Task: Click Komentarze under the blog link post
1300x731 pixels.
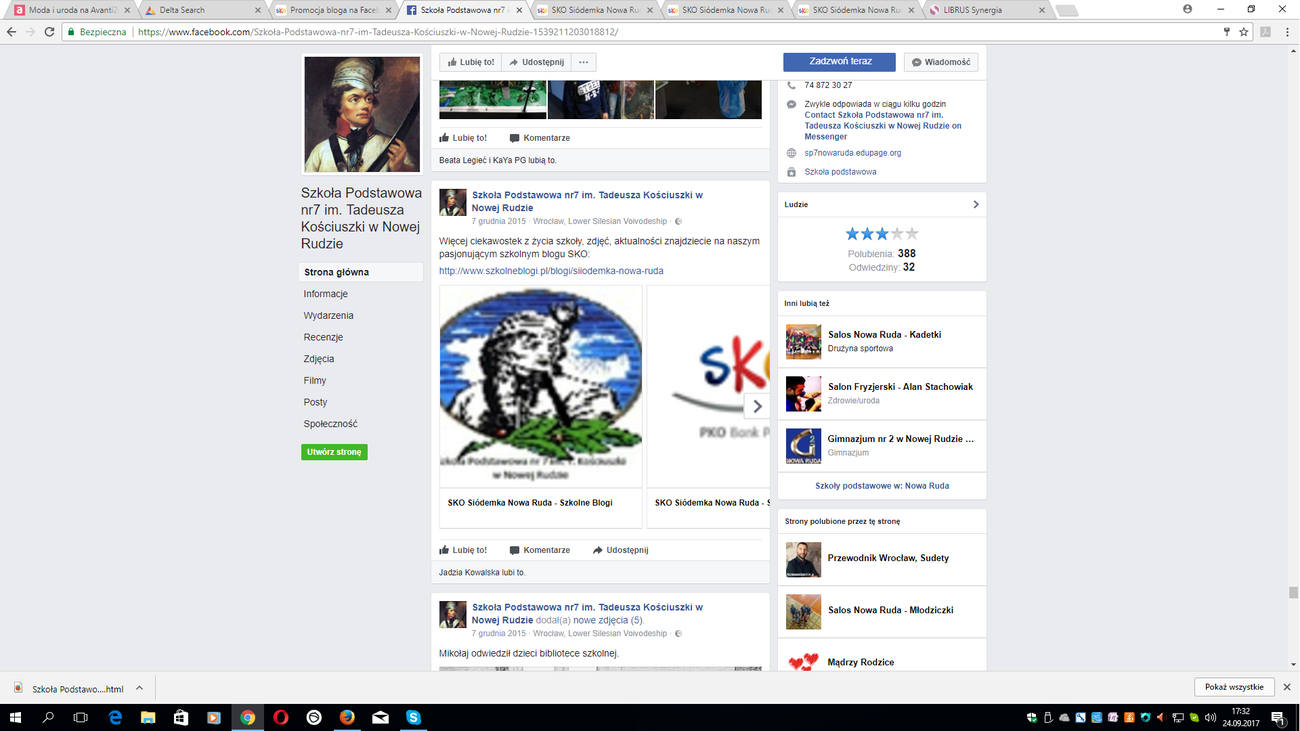Action: coord(540,550)
